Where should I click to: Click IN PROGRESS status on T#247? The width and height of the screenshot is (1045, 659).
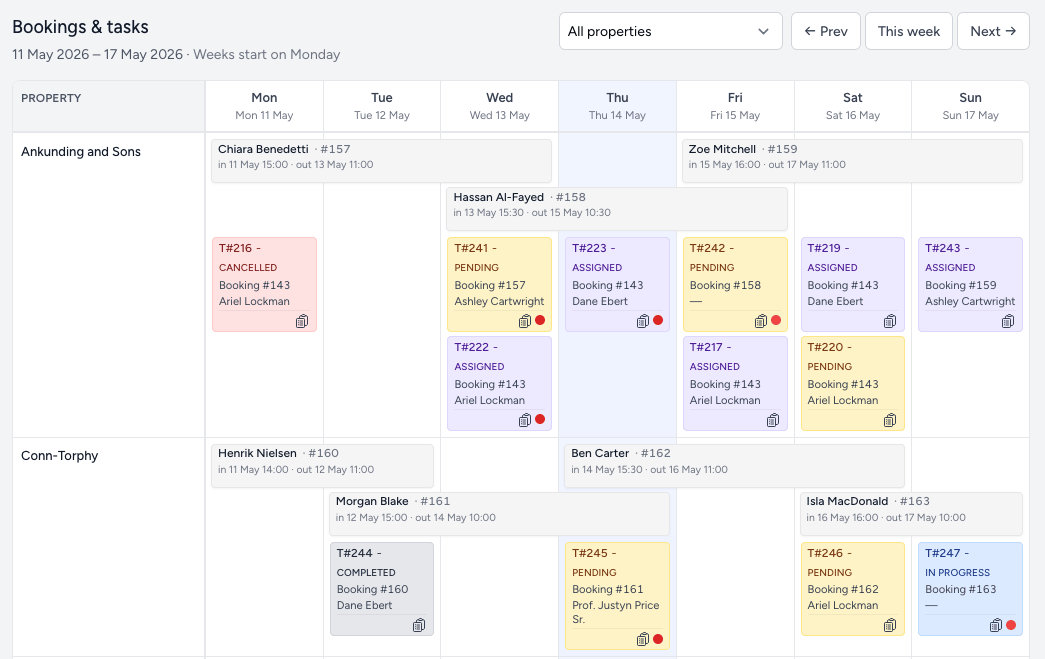pyautogui.click(x=957, y=572)
